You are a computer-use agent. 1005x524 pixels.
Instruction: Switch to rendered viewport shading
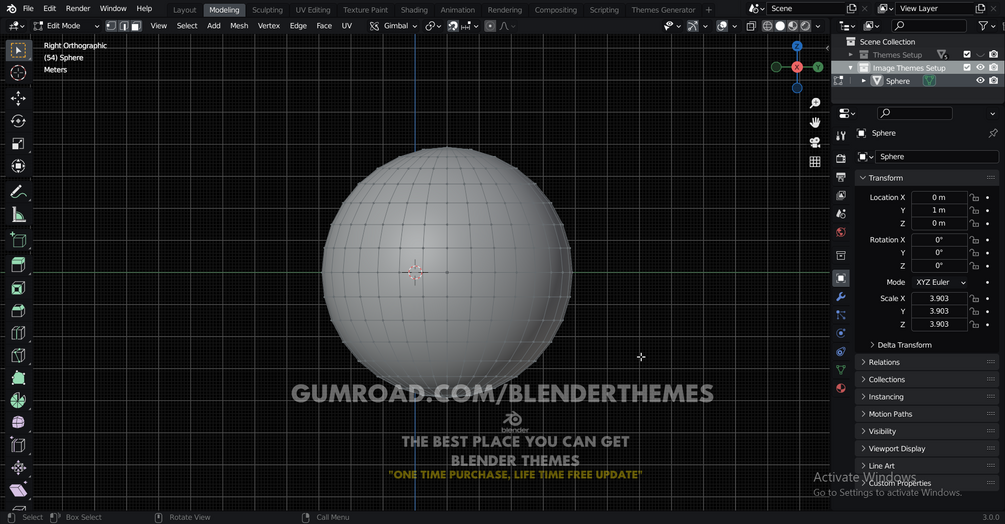pyautogui.click(x=805, y=26)
